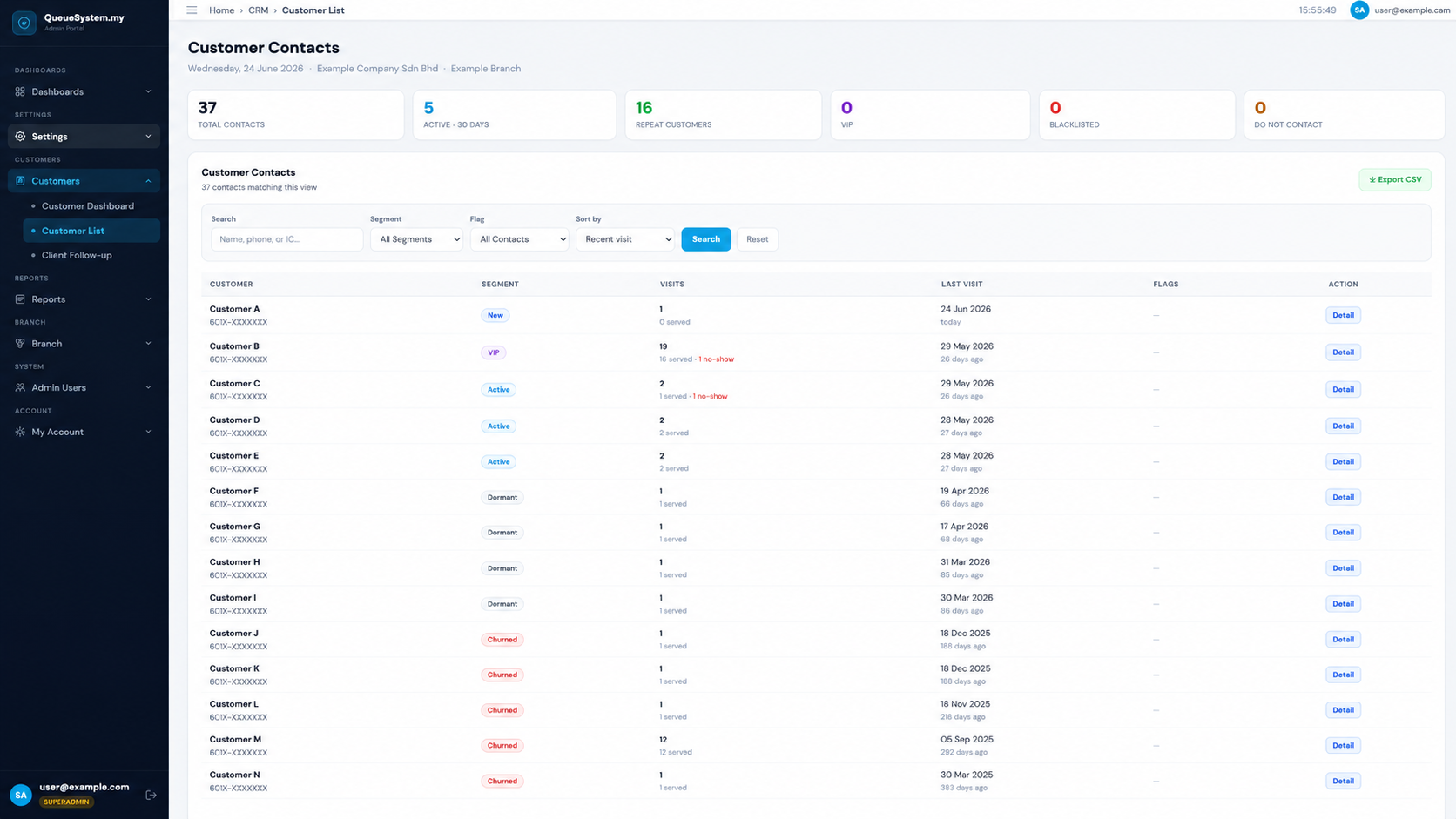Focus the name, phone or IC search field
1456x819 pixels.
pyautogui.click(x=286, y=239)
